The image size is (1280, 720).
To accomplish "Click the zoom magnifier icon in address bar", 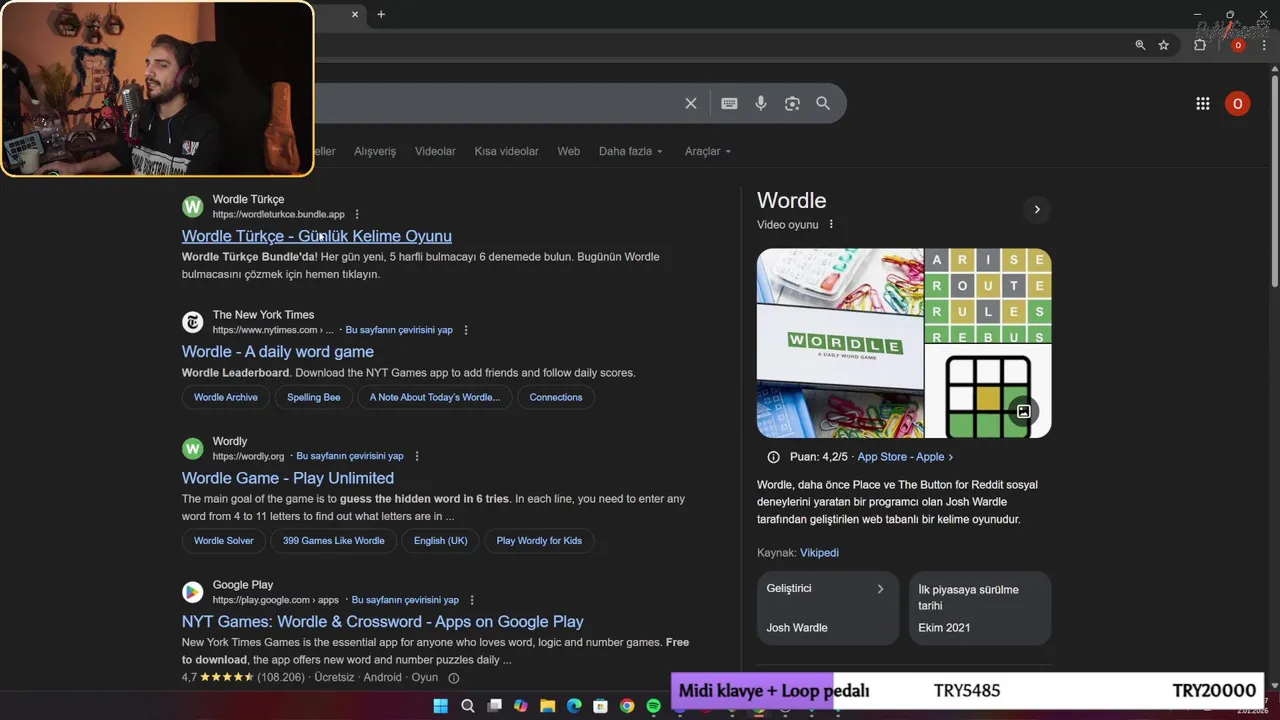I will (x=1140, y=45).
